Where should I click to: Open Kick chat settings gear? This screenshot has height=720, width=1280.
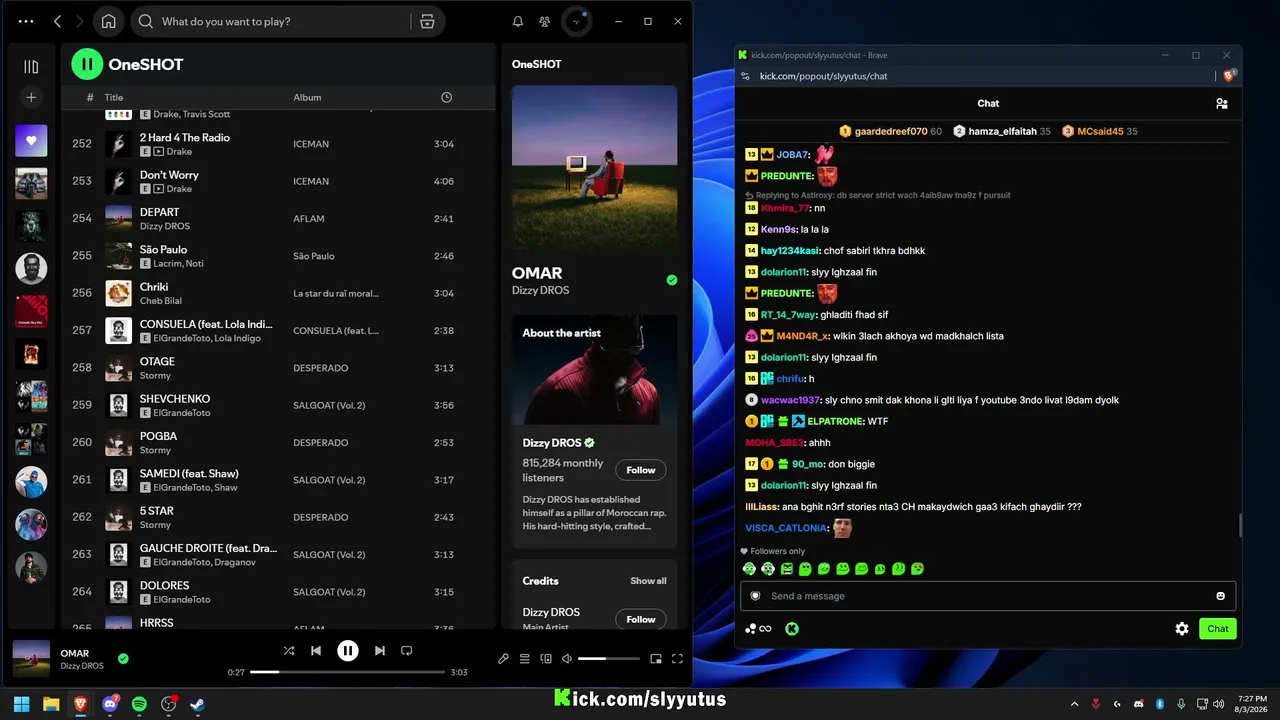tap(1182, 629)
